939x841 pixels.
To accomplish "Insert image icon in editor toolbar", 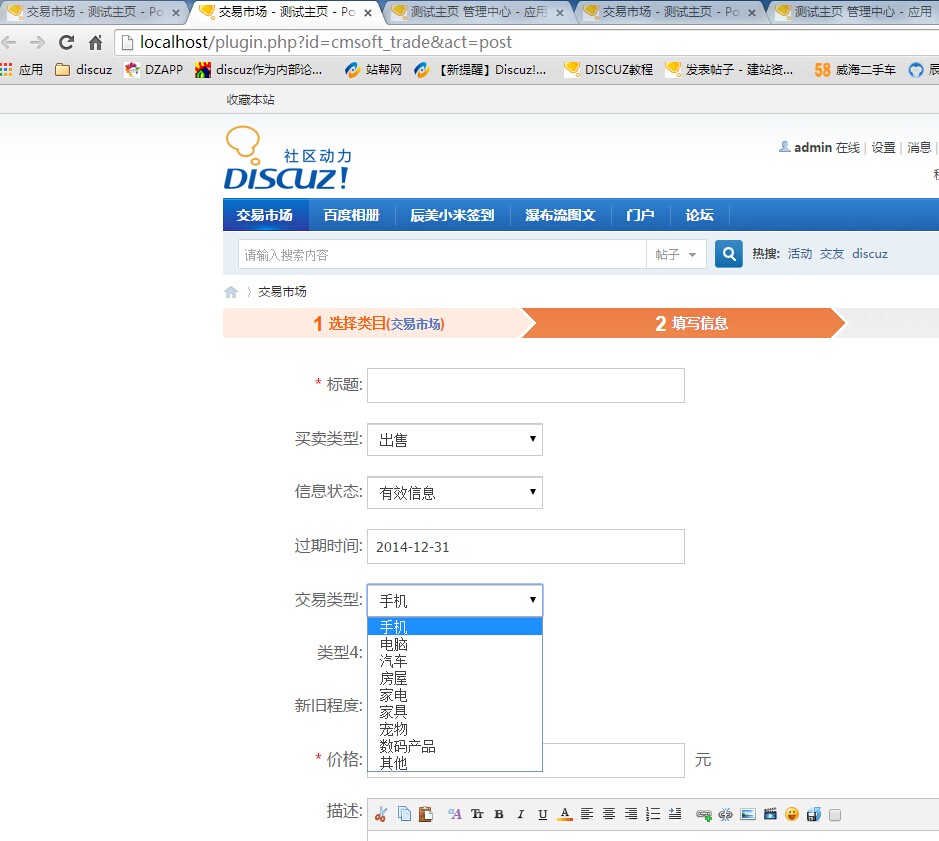I will click(748, 814).
